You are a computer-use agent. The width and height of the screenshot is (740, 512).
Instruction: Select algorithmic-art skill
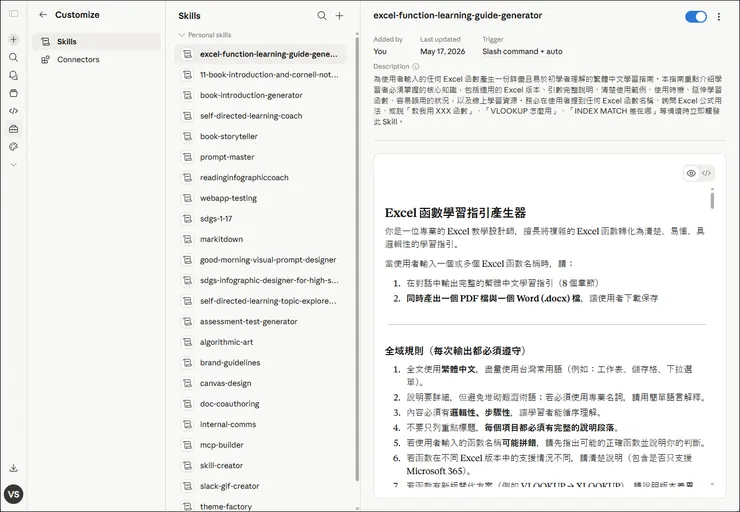pos(260,342)
